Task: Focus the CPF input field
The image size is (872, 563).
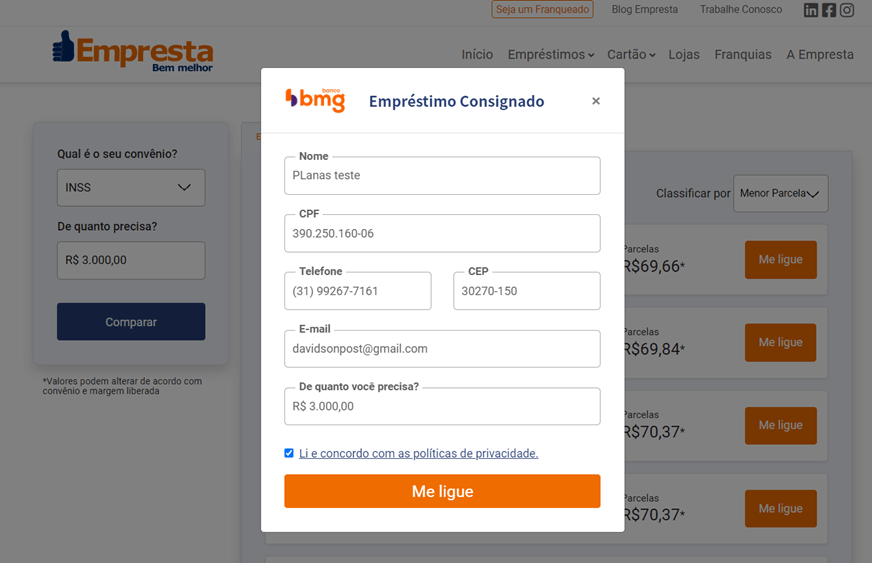Action: (x=442, y=233)
